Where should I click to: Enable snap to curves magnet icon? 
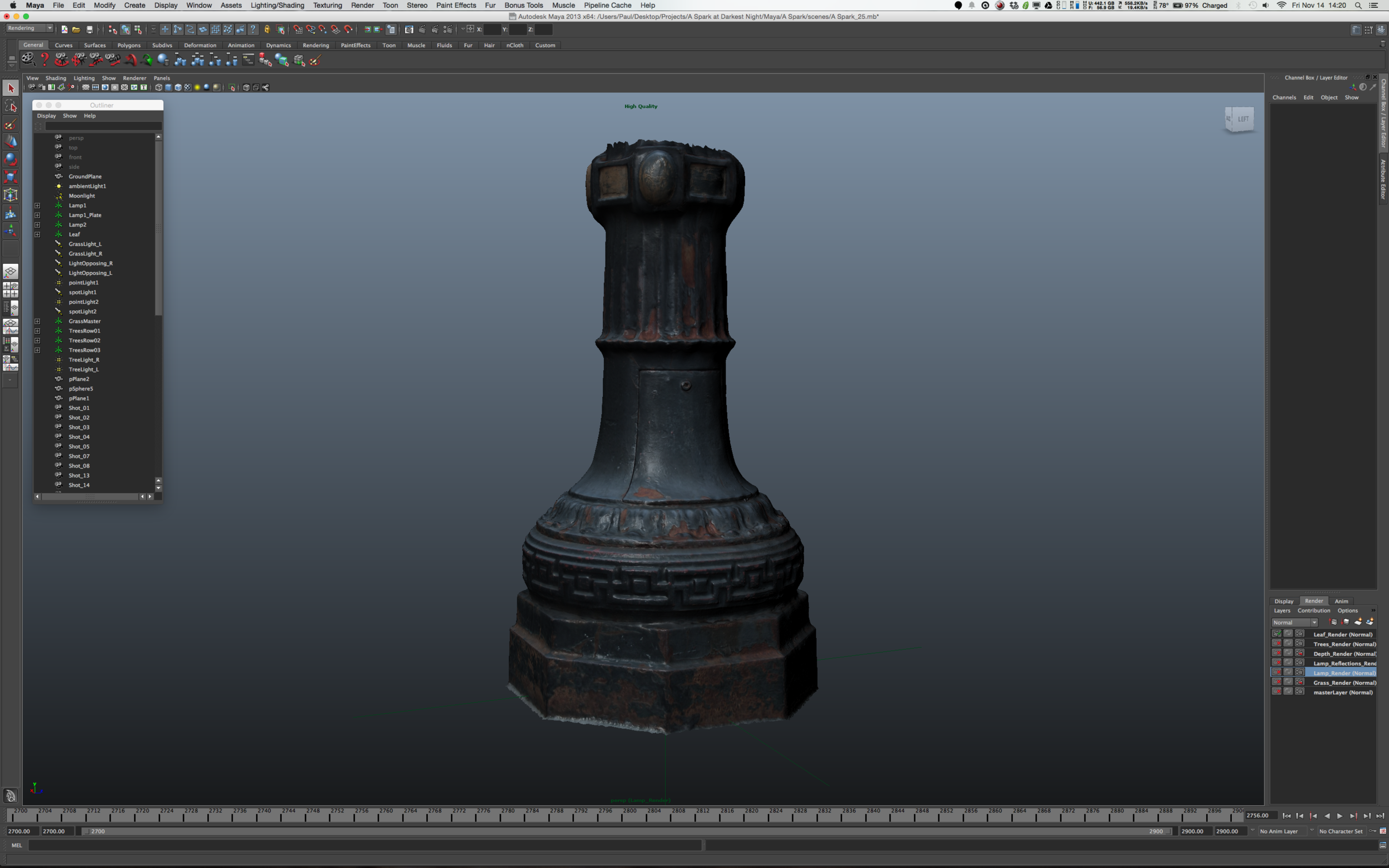click(x=310, y=29)
